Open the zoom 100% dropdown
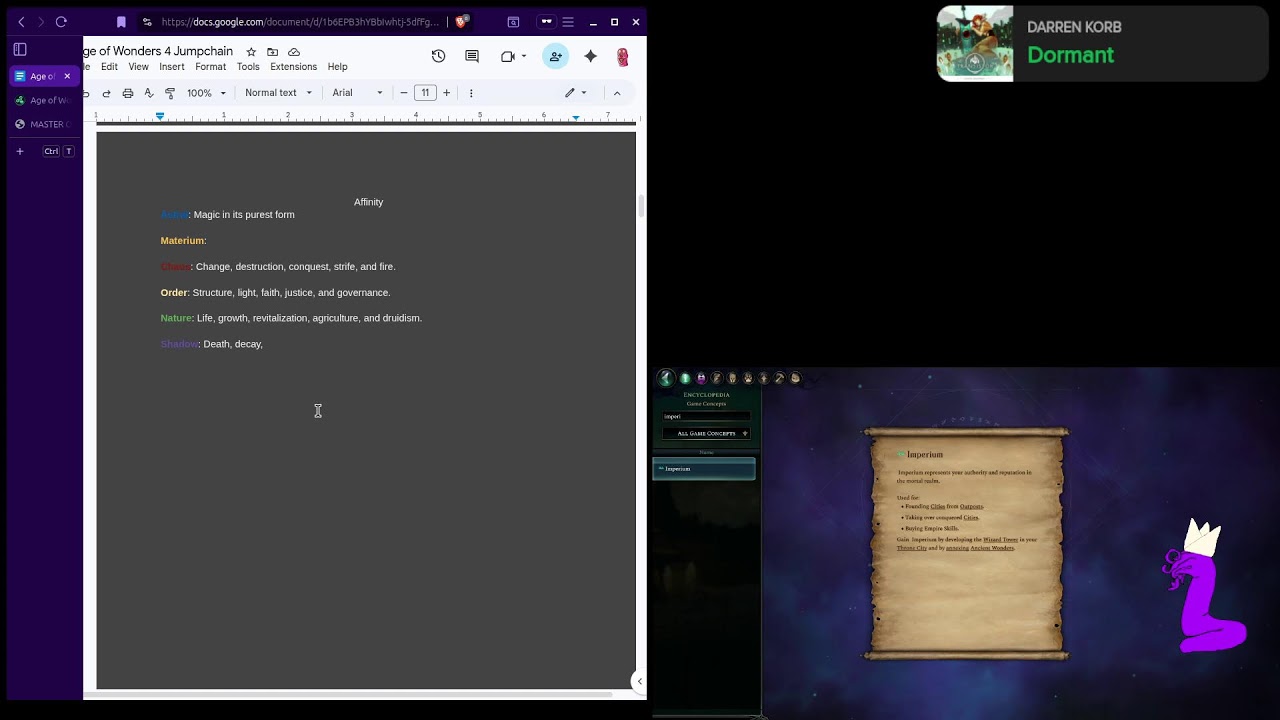Viewport: 1280px width, 720px height. (x=208, y=93)
